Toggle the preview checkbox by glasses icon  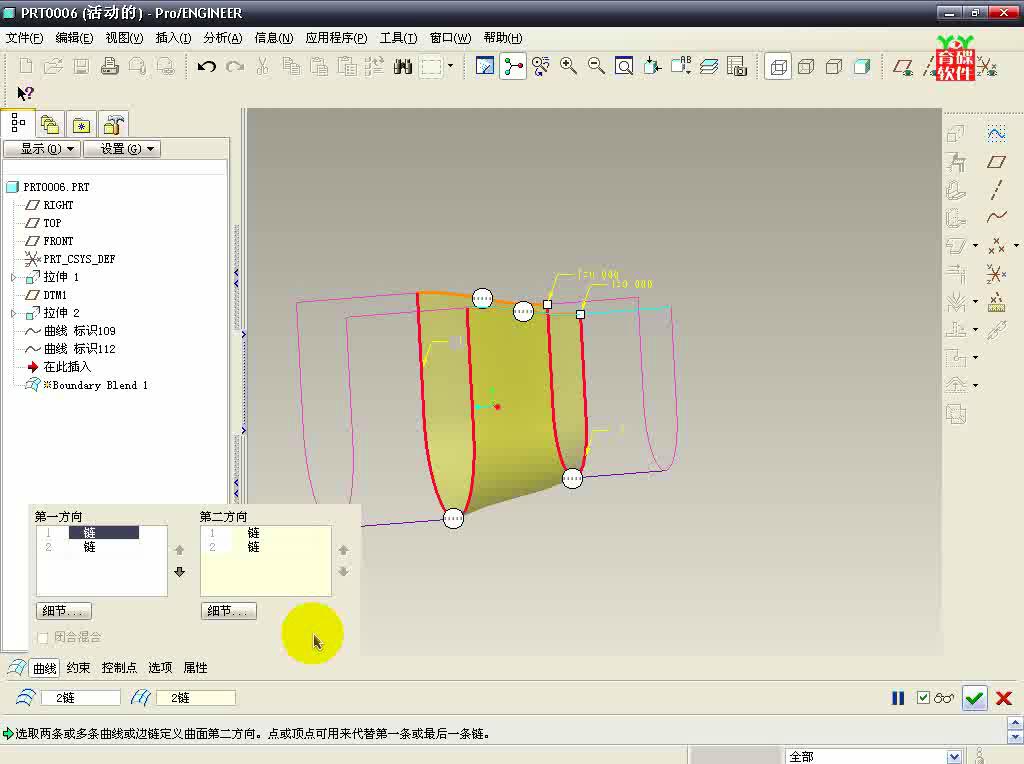click(923, 698)
